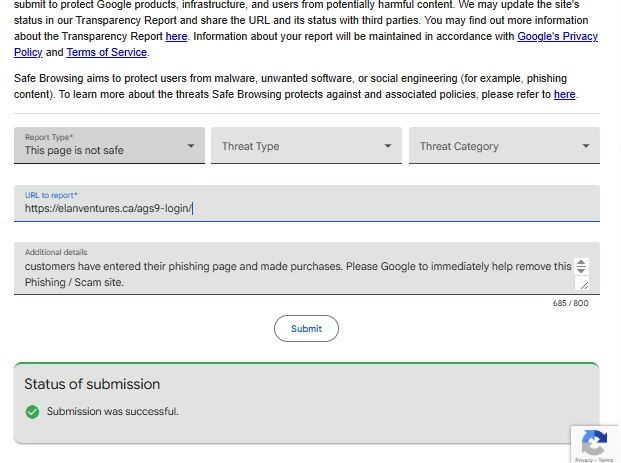
Task: Open the Transparency Report 'here' link
Action: point(176,37)
